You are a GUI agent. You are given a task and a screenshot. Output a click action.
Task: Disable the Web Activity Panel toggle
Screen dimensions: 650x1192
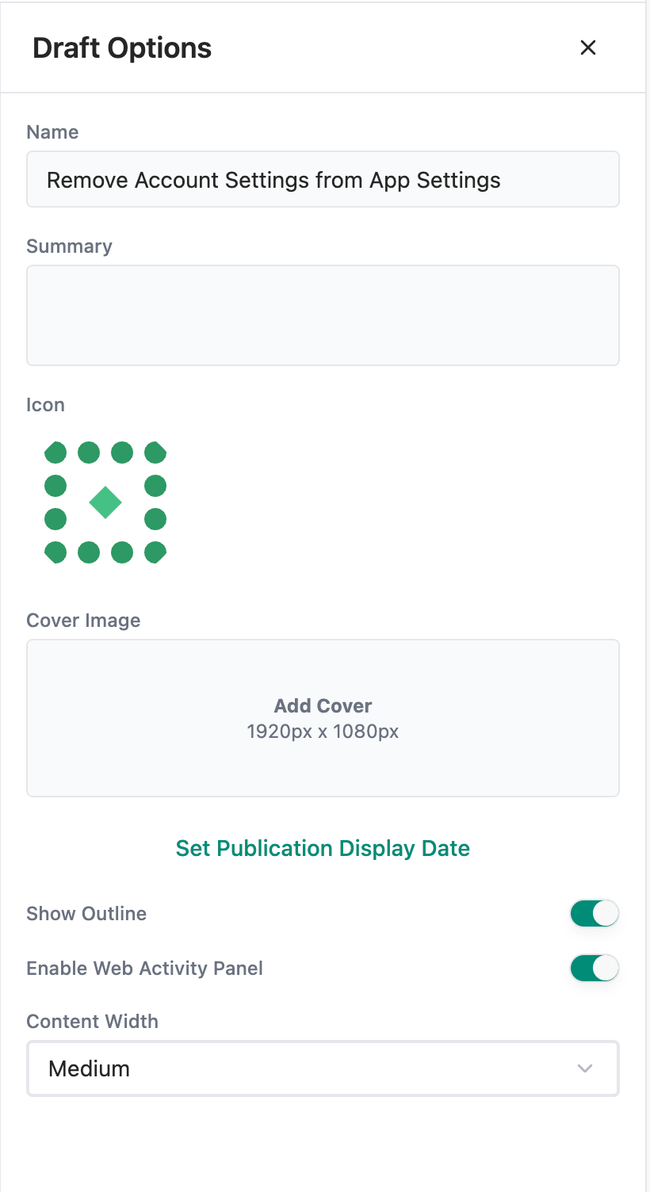coord(594,968)
